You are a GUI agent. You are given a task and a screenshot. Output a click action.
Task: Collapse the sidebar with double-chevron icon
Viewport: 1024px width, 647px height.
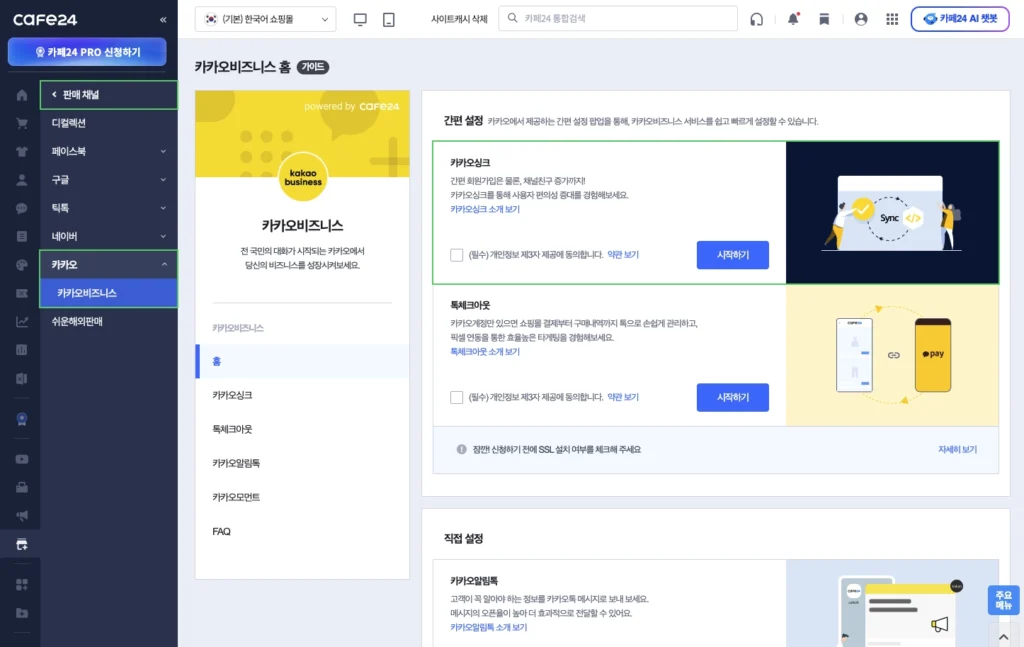point(163,20)
